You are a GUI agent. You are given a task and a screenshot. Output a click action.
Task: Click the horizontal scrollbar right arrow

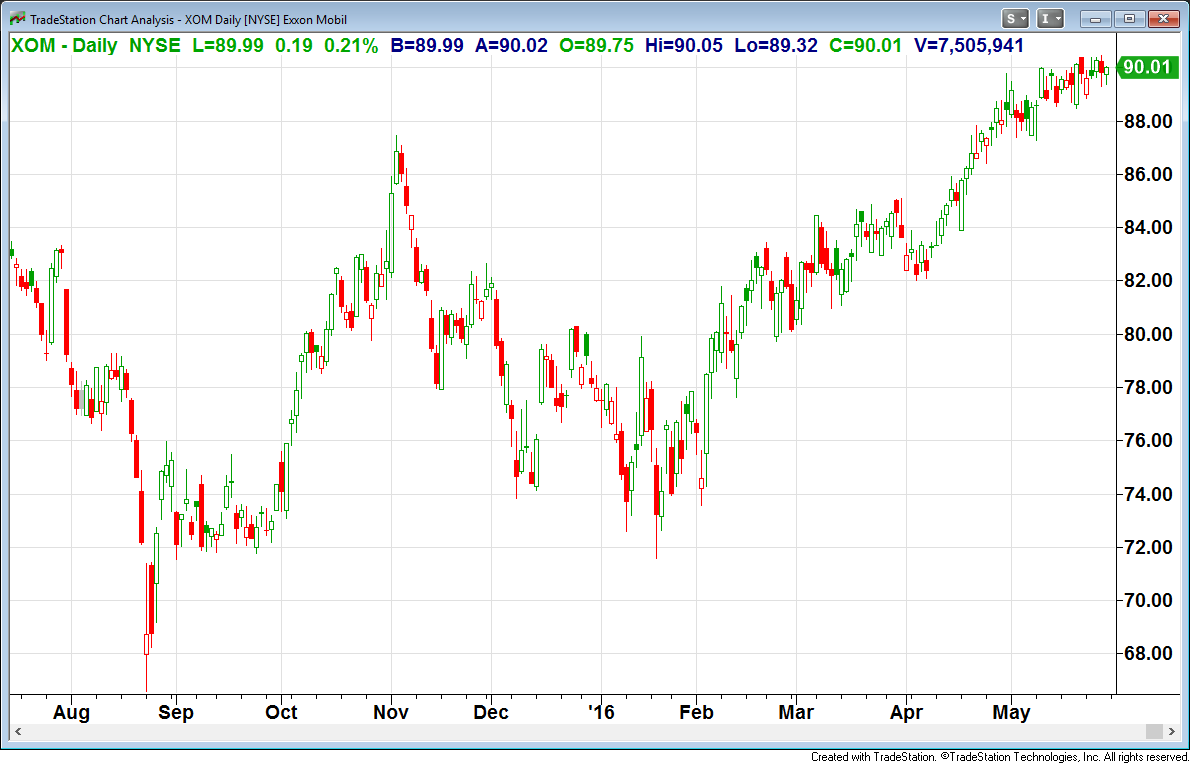1173,732
